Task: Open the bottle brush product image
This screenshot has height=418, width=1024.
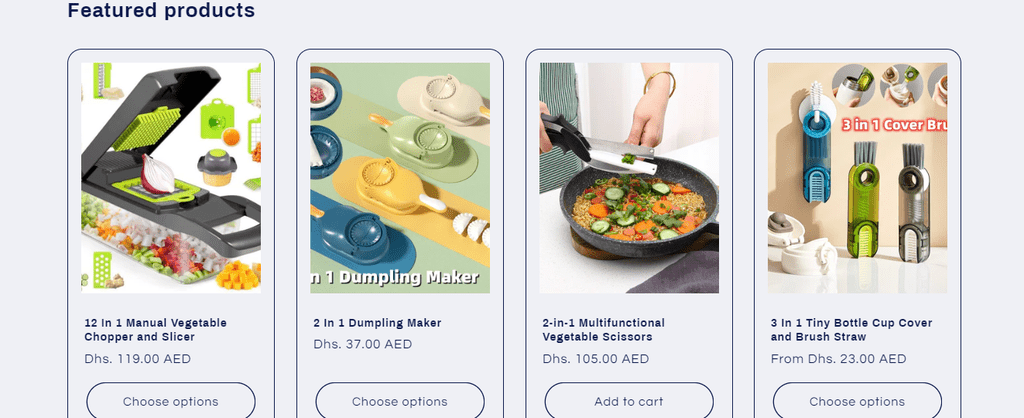Action: (x=857, y=178)
